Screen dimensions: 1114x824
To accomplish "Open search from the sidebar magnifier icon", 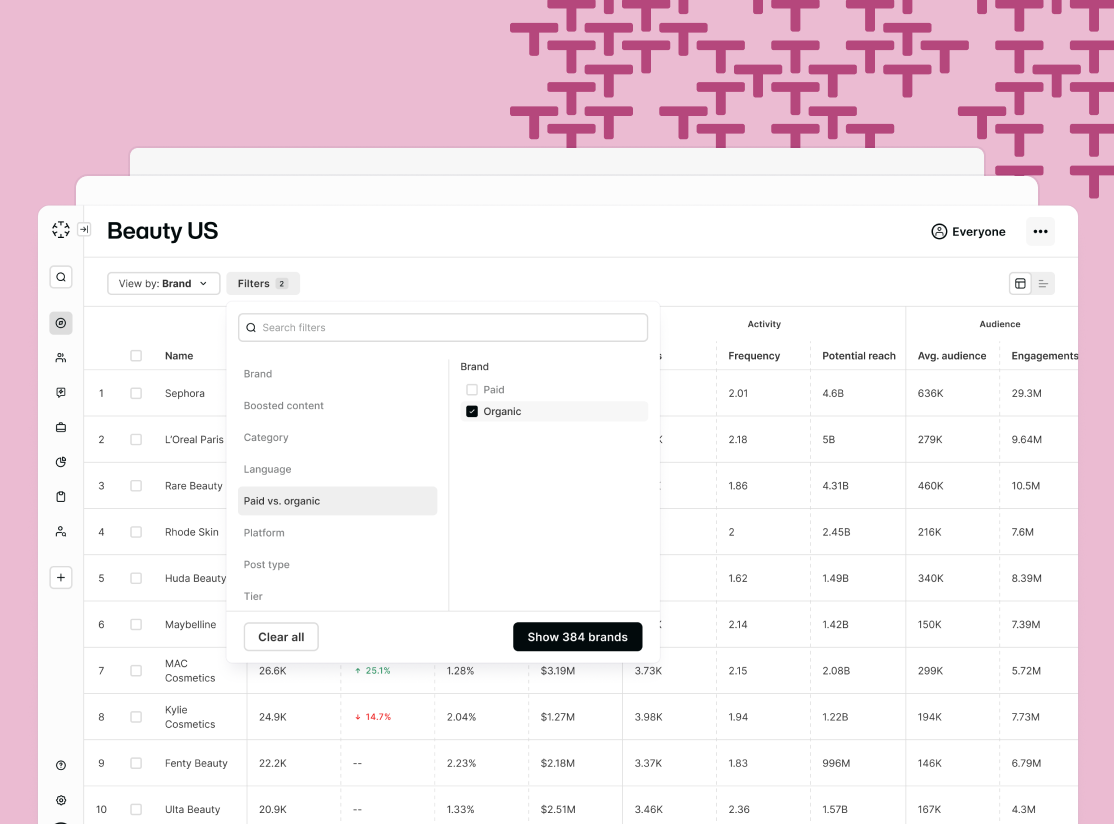I will coord(61,277).
